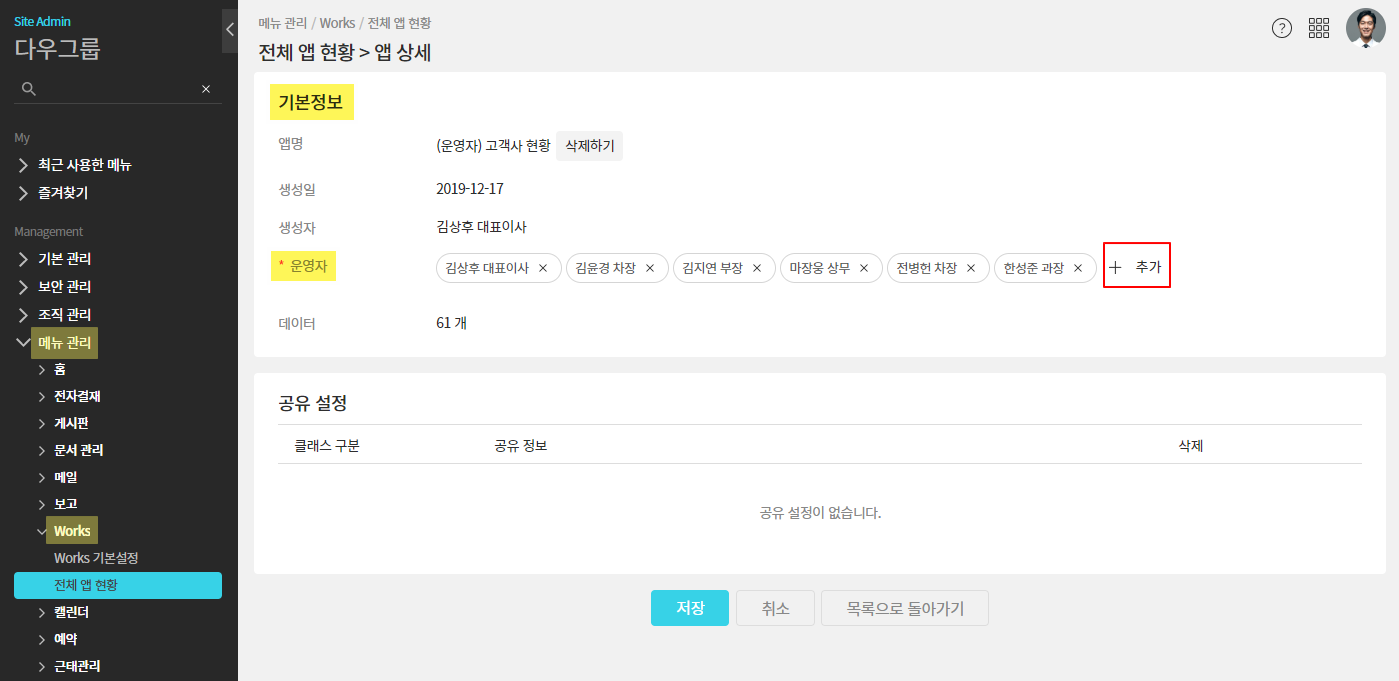Image resolution: width=1399 pixels, height=681 pixels.
Task: Remove operator 마장웅 상무 tag
Action: [864, 268]
